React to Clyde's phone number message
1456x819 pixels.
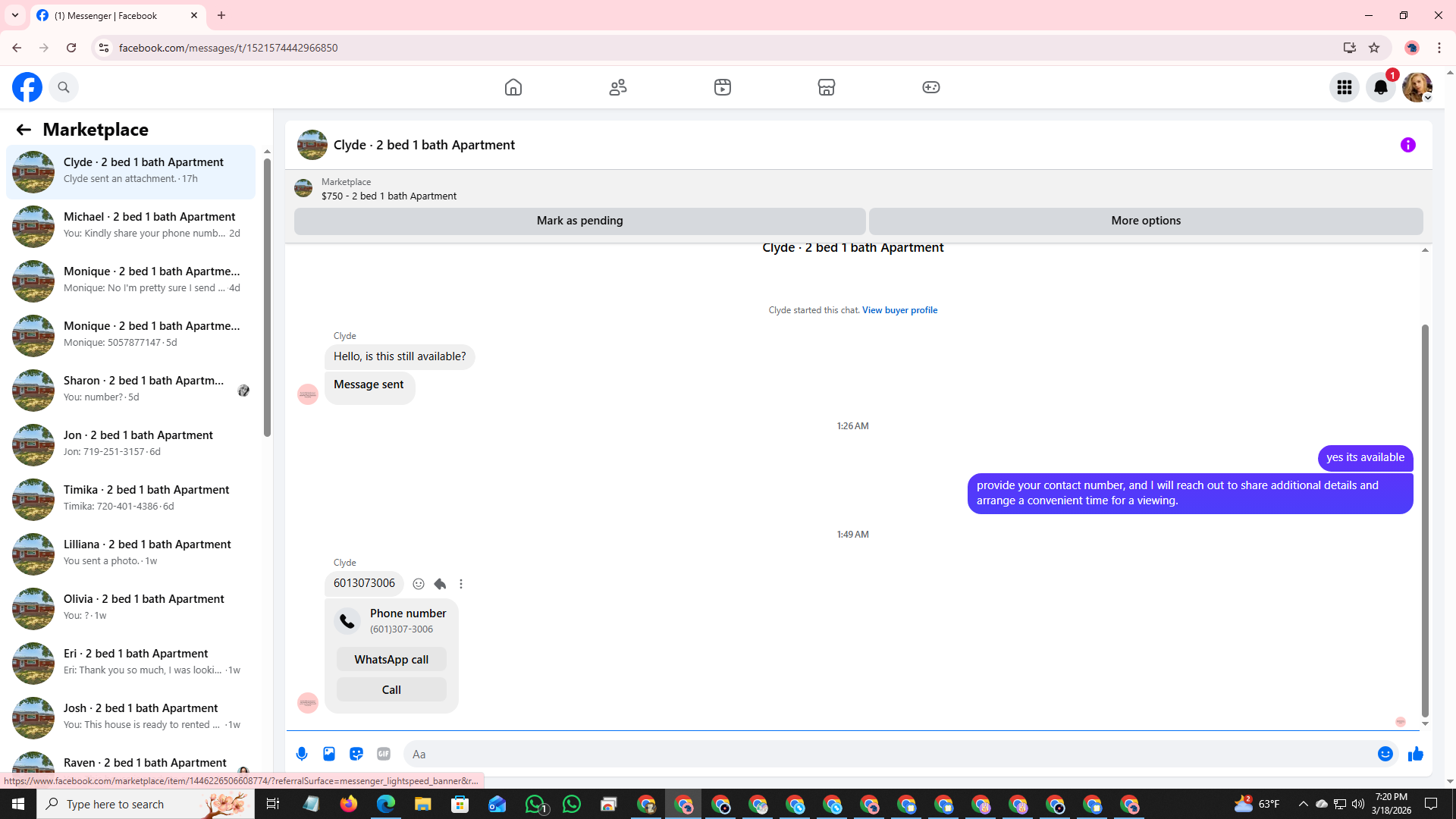coord(419,584)
